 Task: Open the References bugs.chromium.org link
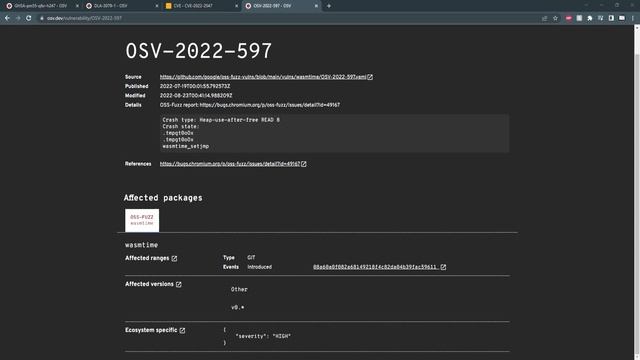[230, 164]
